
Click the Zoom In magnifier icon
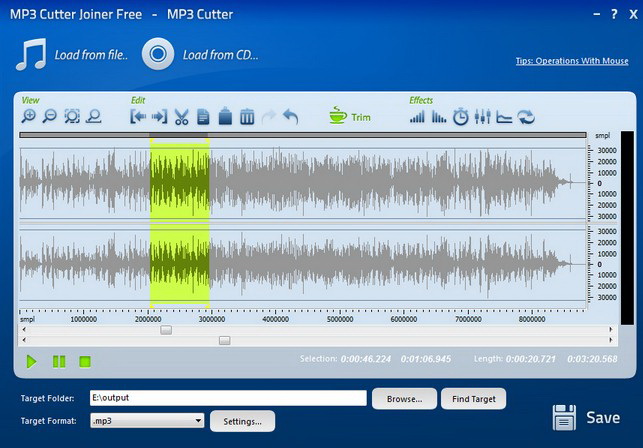pyautogui.click(x=29, y=117)
